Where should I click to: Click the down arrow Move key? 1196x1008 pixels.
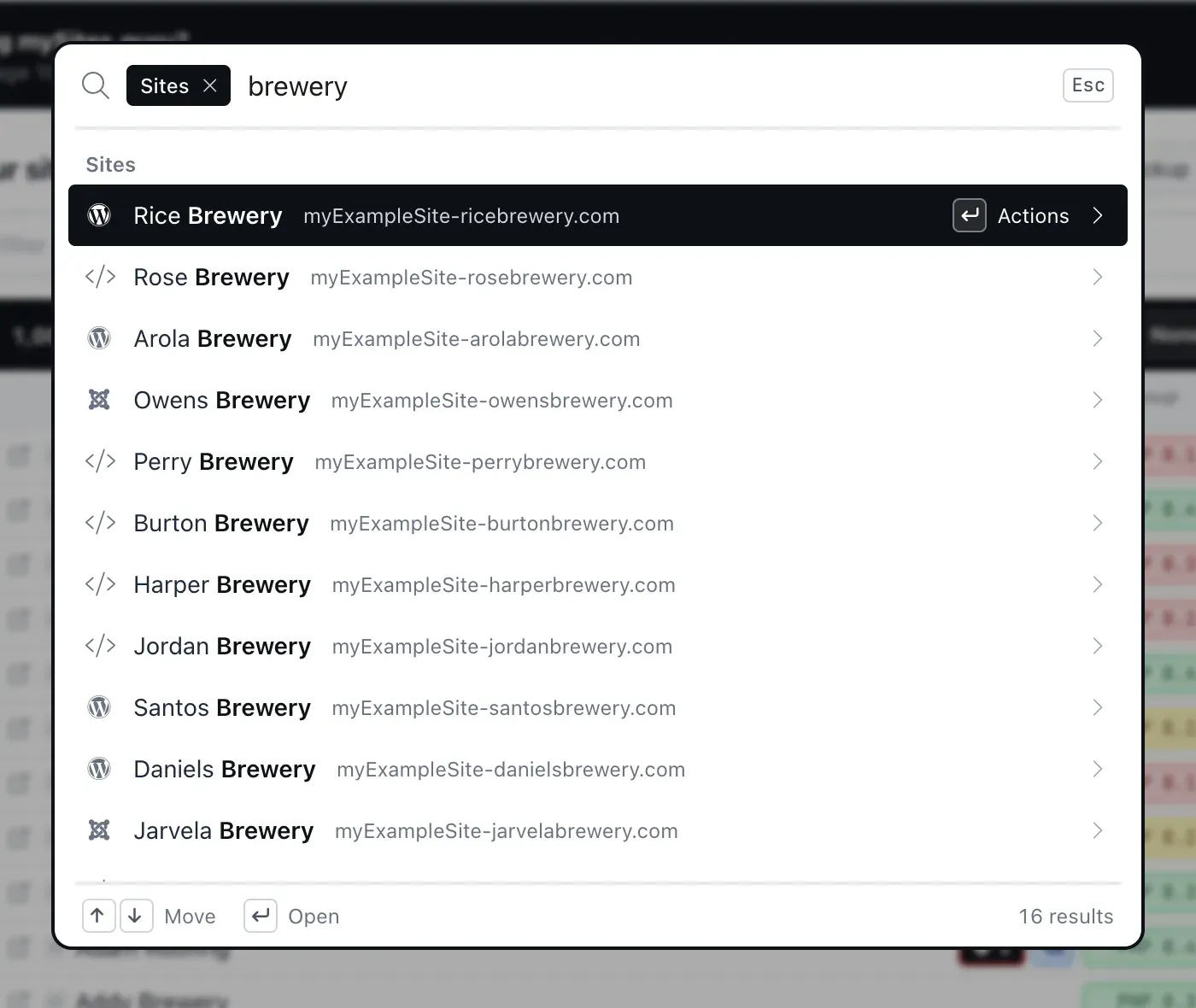136,916
